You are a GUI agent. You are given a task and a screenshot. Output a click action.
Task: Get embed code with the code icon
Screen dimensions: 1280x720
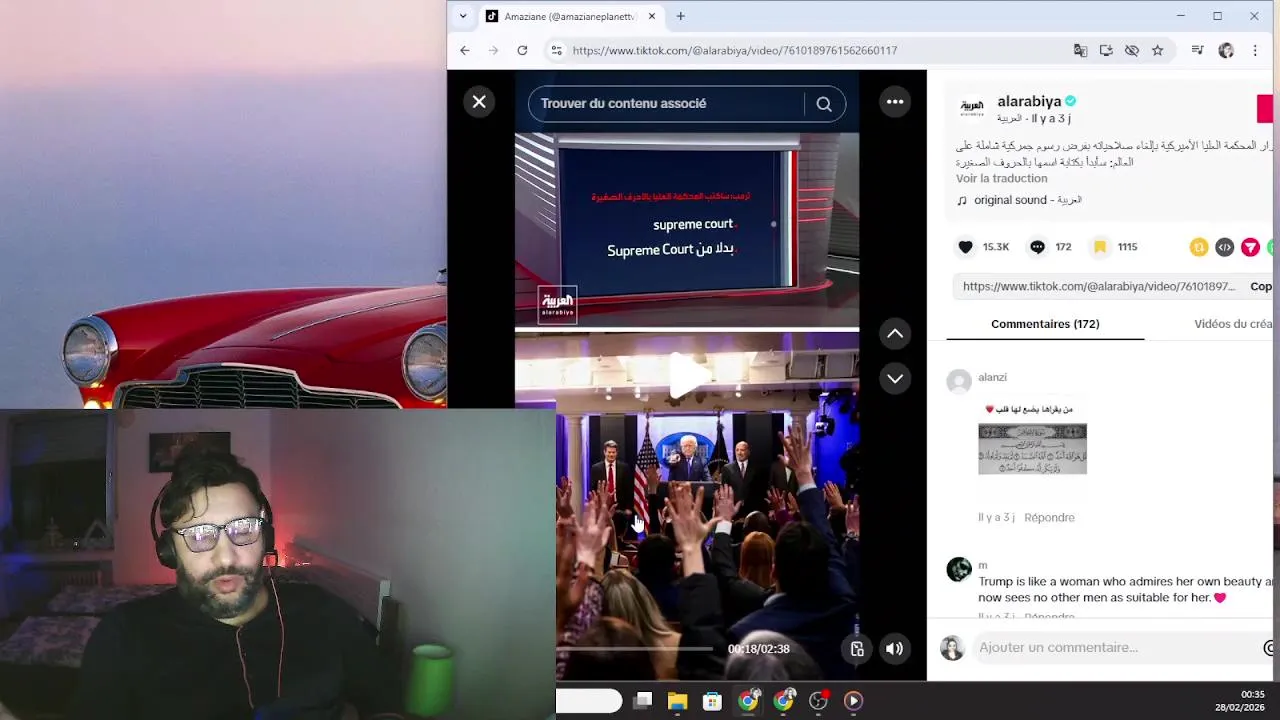point(1224,247)
